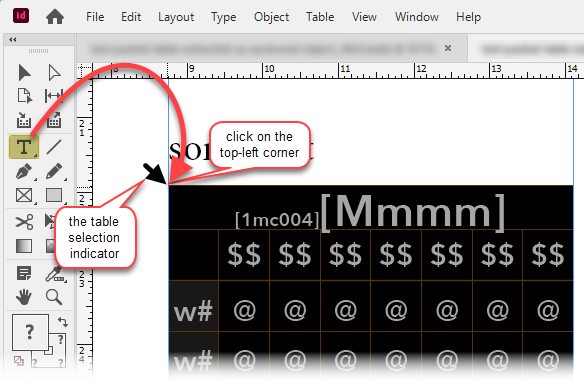
Task: Choose the Rectangle tool
Action: [55, 195]
